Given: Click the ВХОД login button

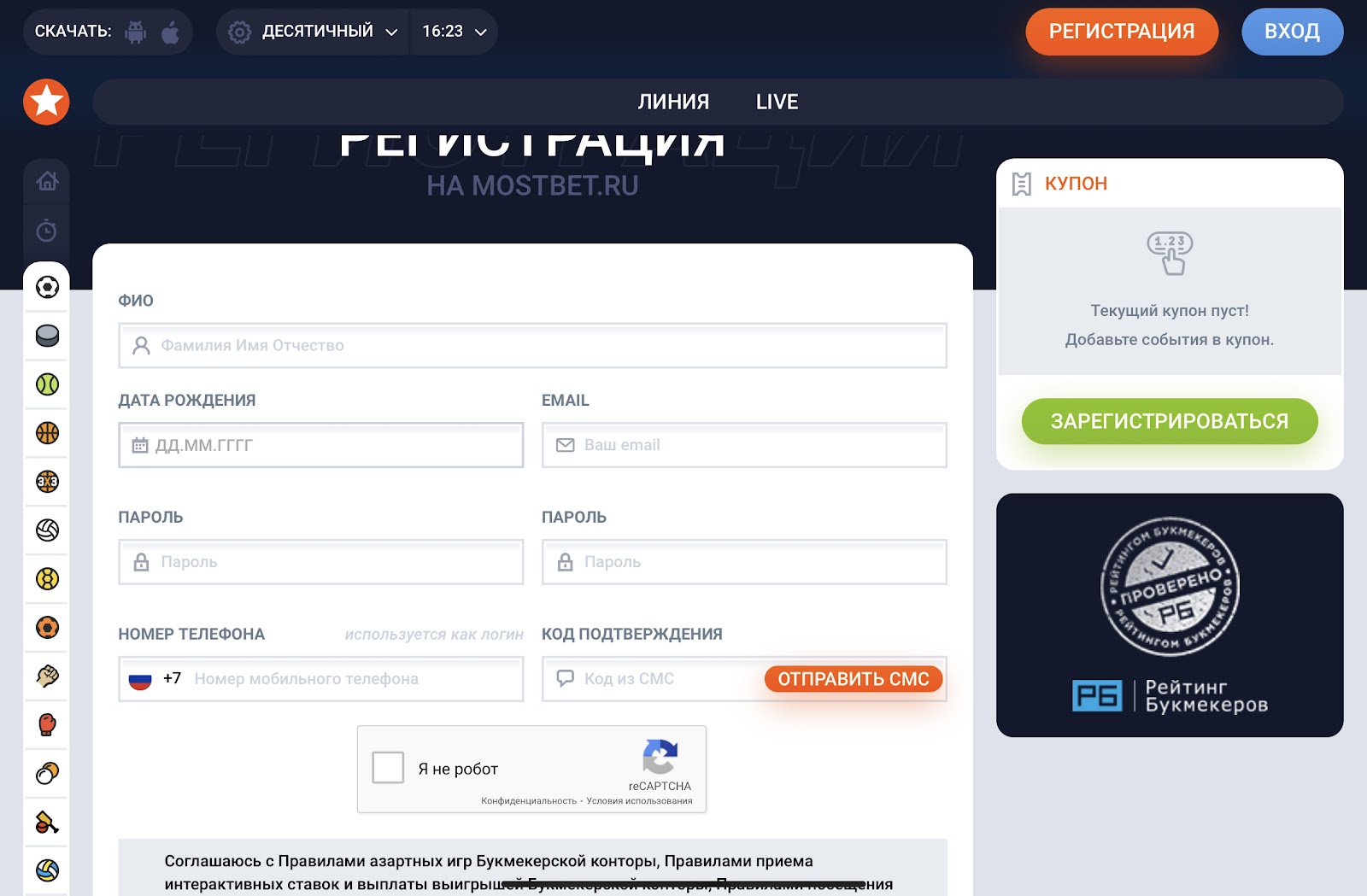Looking at the screenshot, I should 1292,32.
